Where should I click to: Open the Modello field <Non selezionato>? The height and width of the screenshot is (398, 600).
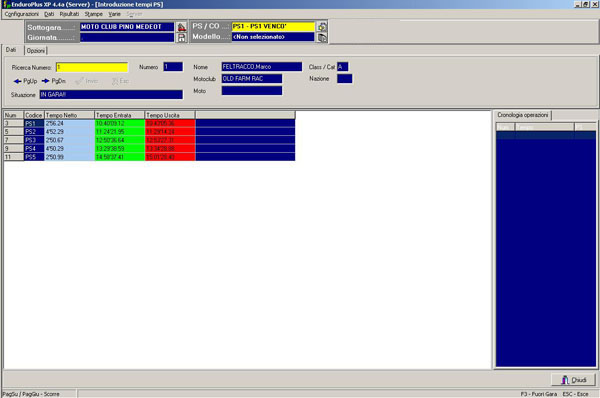click(273, 37)
